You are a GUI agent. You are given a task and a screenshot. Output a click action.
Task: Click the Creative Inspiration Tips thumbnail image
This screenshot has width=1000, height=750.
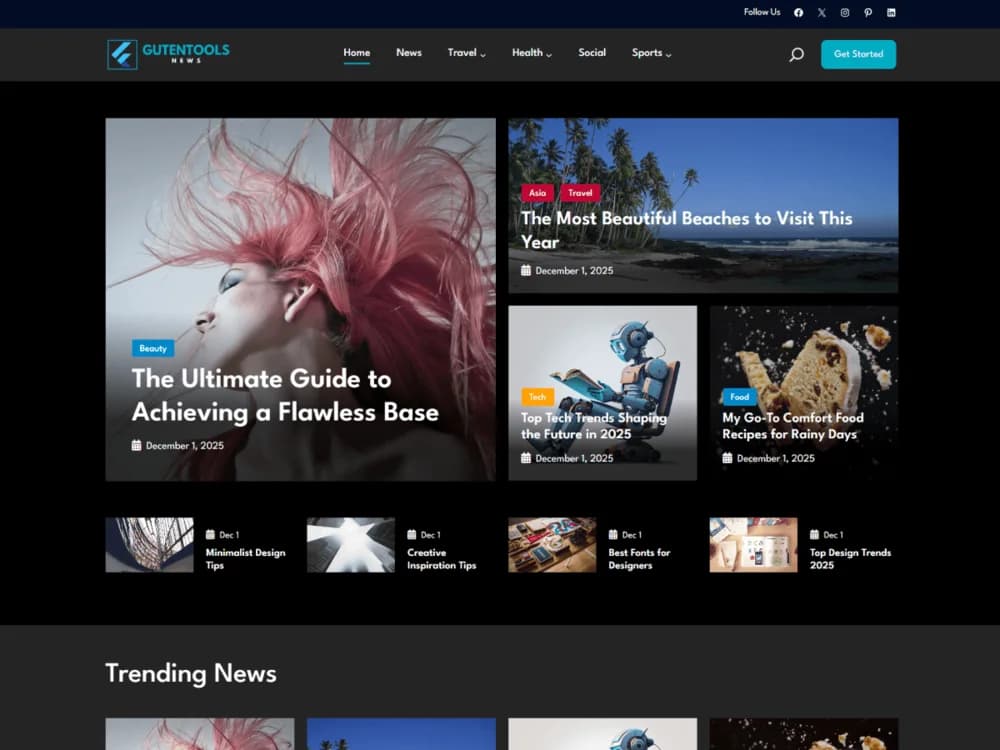point(351,544)
